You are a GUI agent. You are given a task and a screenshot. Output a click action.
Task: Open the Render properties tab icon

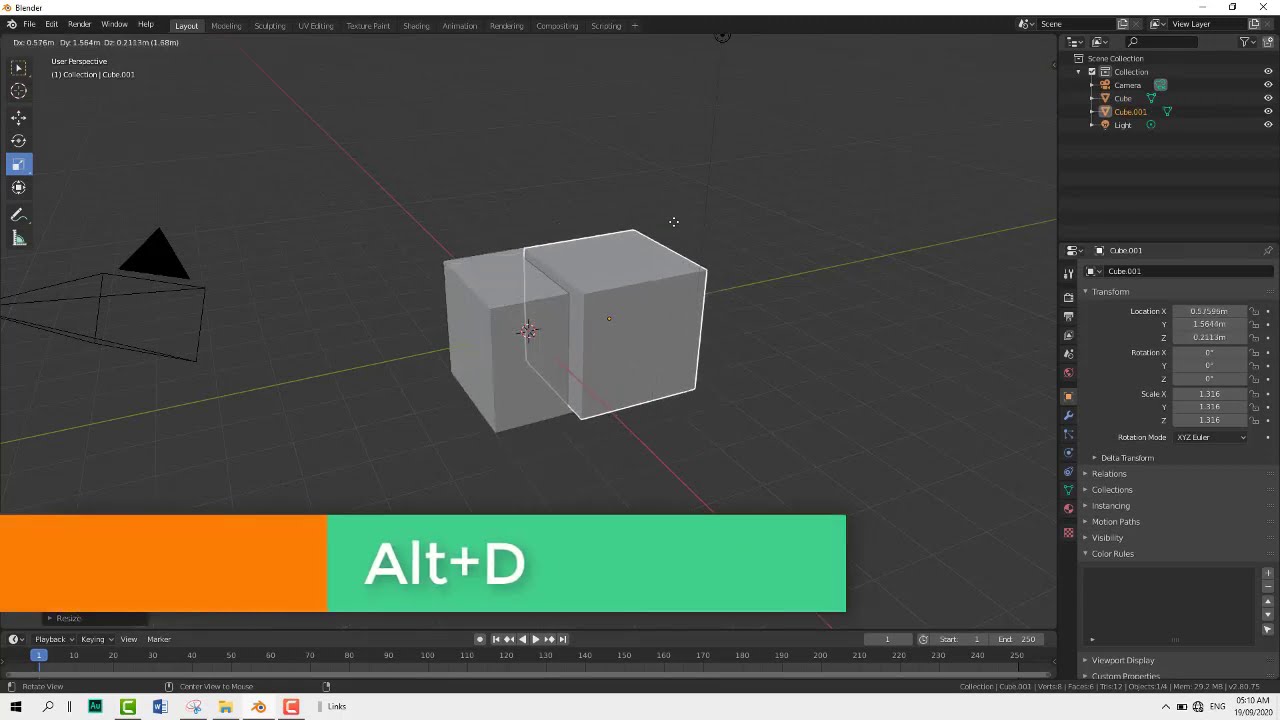point(1068,297)
